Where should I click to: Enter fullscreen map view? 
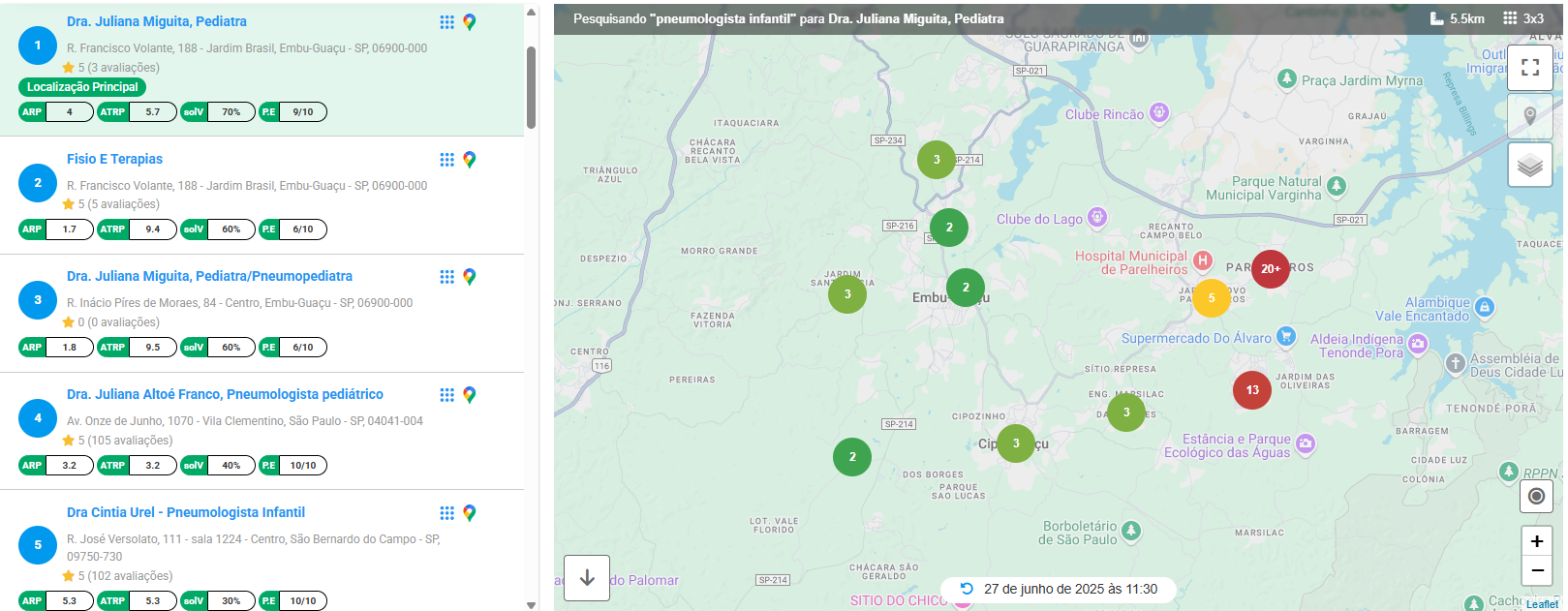1530,68
